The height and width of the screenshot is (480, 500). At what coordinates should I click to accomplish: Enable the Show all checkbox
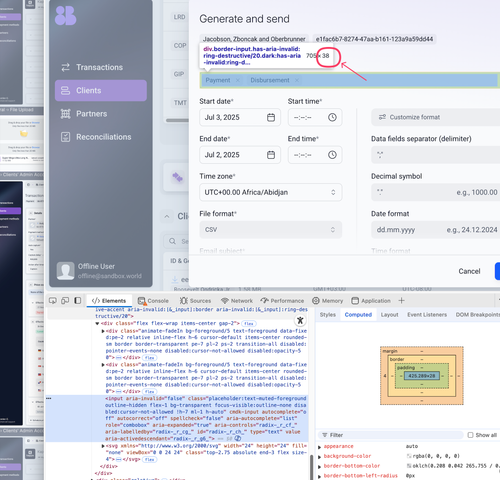tap(470, 435)
